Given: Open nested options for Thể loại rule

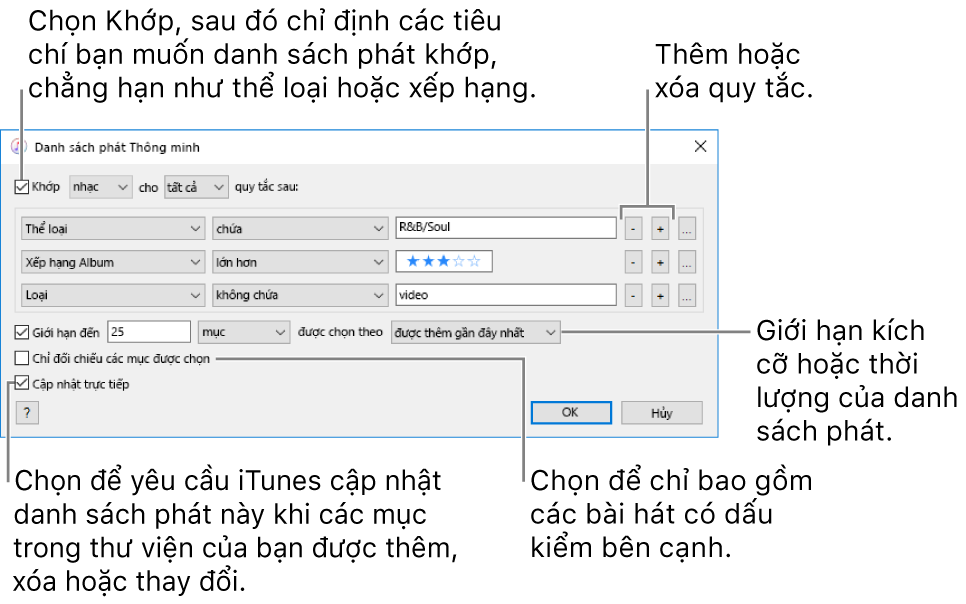Looking at the screenshot, I should 687,229.
